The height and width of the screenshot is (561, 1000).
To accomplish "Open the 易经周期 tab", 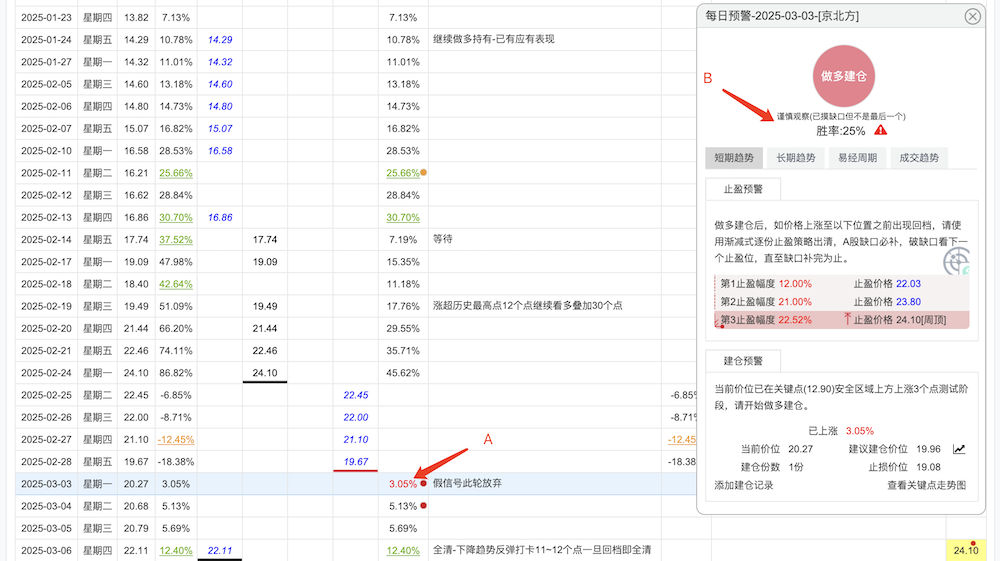I will tap(857, 157).
